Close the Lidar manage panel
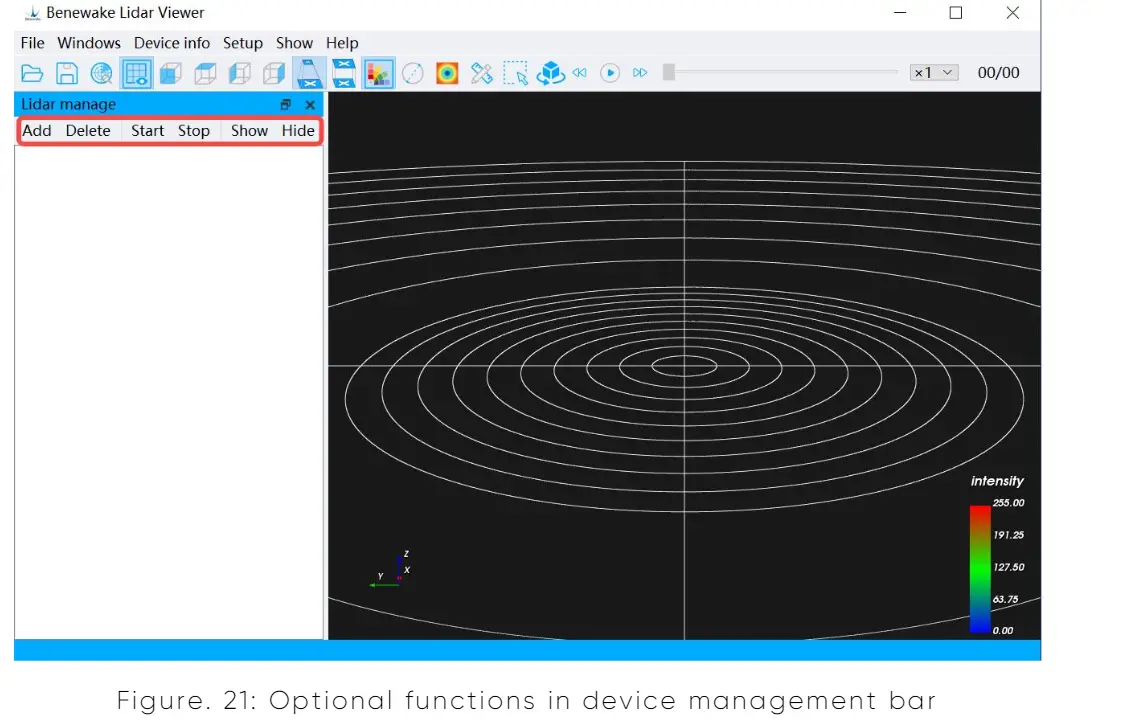Viewport: 1133px width, 723px height. tap(310, 105)
